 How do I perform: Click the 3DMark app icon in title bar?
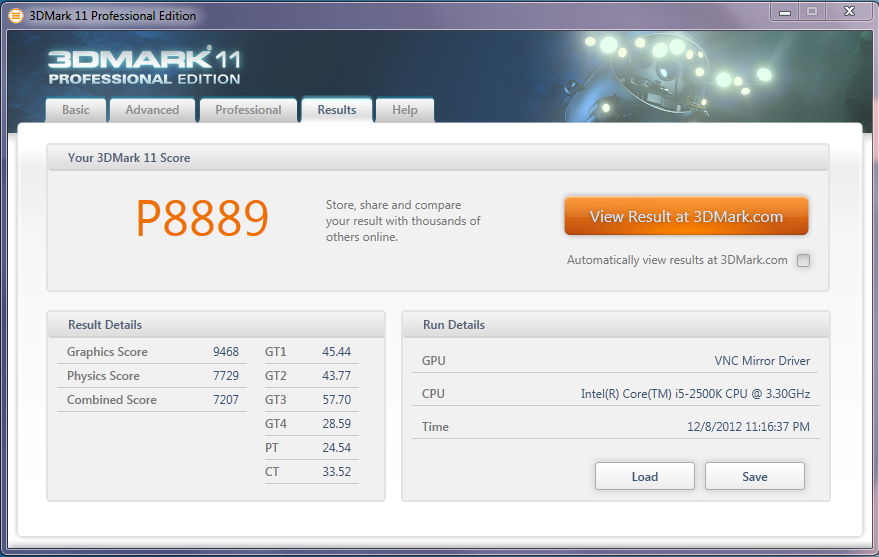(16, 16)
